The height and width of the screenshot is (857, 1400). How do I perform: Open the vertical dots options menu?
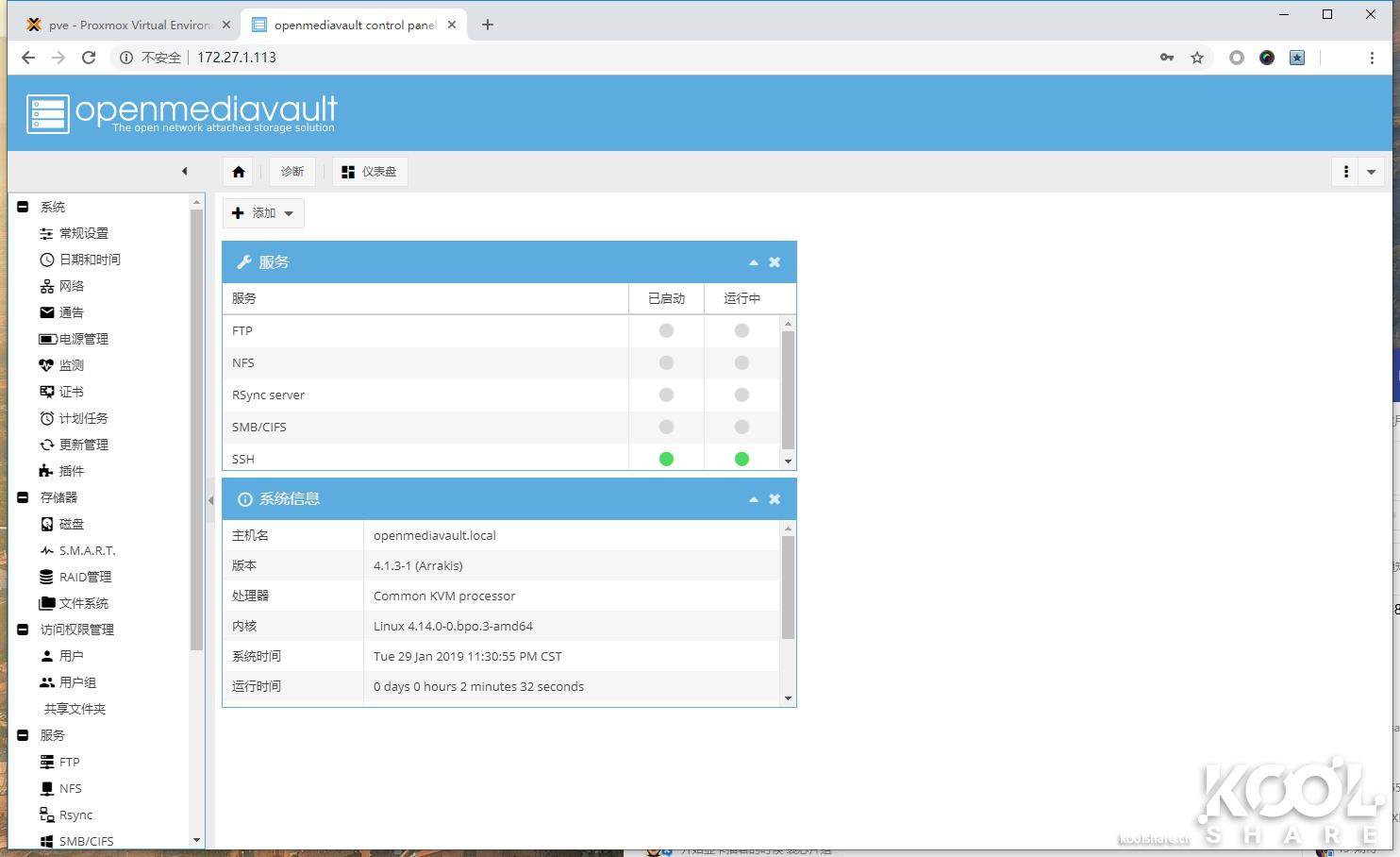(x=1346, y=172)
